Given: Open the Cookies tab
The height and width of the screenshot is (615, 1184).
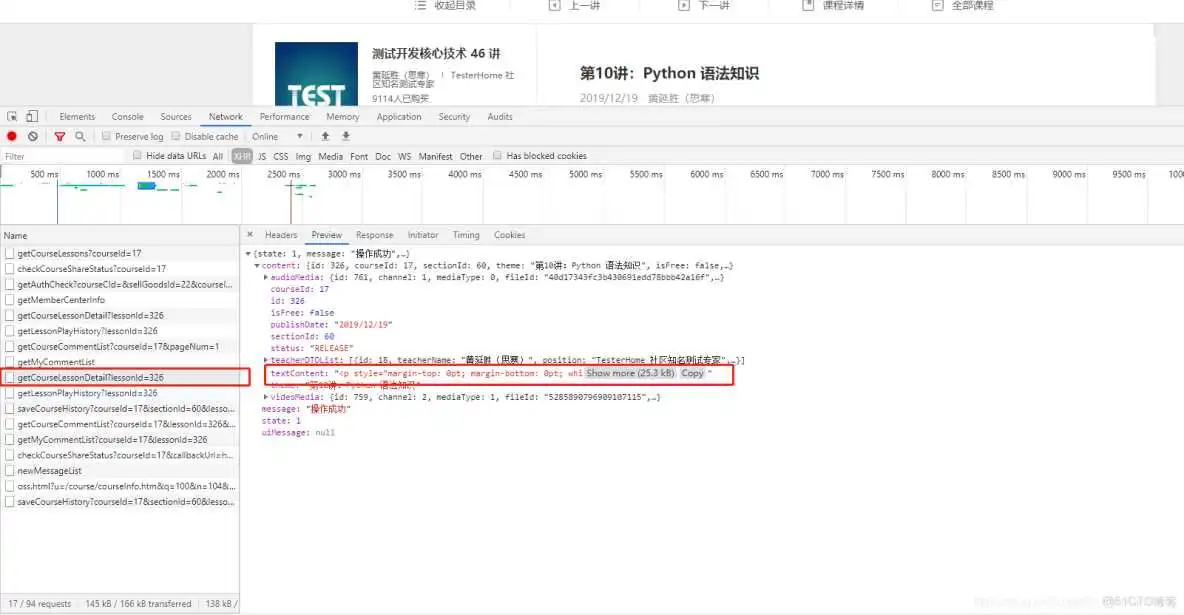Looking at the screenshot, I should [510, 235].
